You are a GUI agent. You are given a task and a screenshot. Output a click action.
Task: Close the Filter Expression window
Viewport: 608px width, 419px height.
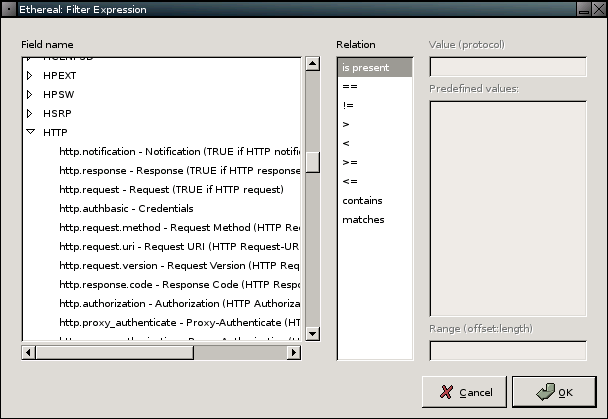point(599,9)
